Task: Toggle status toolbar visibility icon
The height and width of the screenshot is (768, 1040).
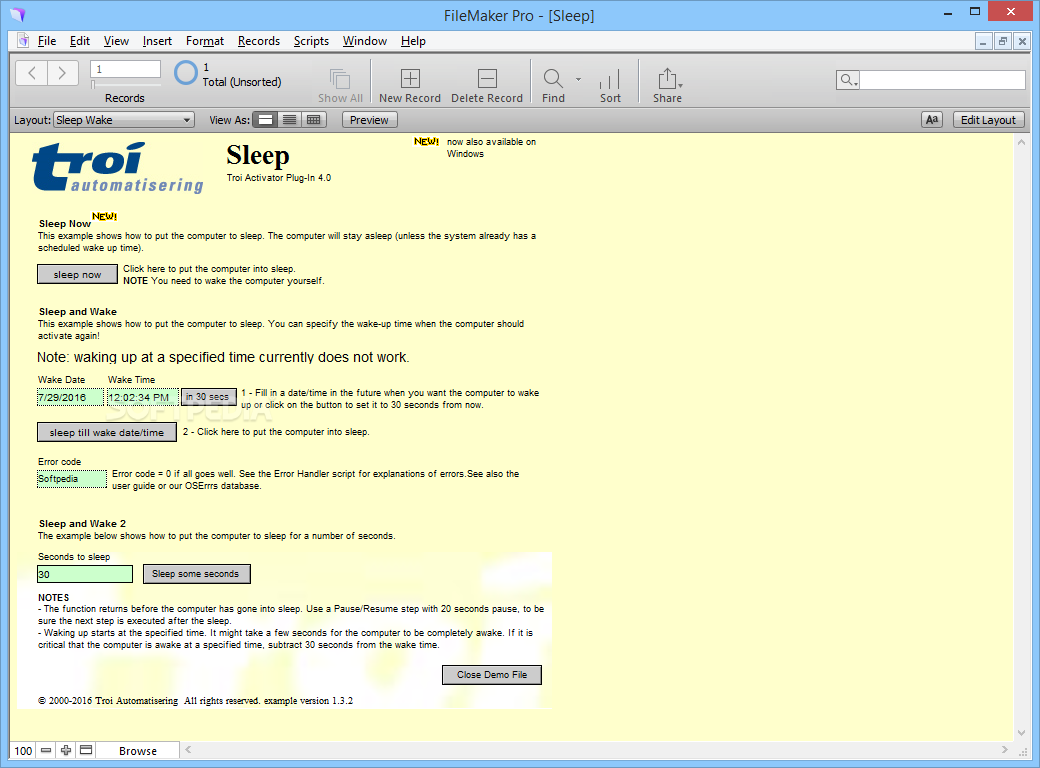Action: pos(86,750)
